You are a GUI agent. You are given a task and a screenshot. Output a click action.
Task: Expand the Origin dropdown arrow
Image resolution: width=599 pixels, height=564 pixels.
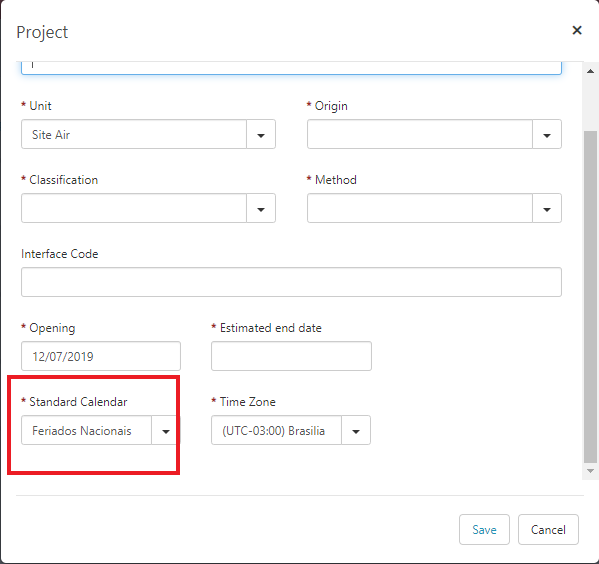(547, 135)
